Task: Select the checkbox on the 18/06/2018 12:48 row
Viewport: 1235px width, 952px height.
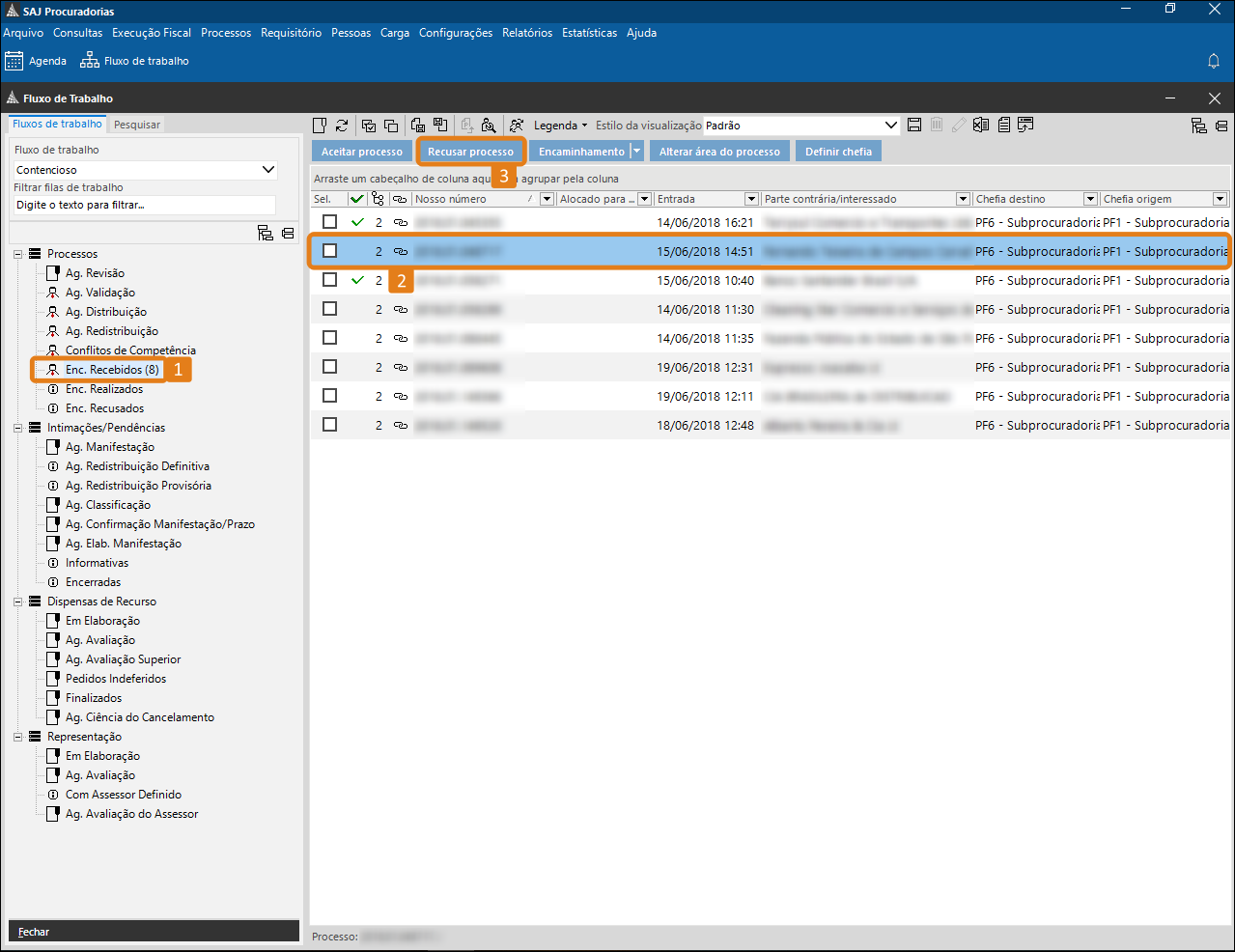Action: (x=330, y=425)
